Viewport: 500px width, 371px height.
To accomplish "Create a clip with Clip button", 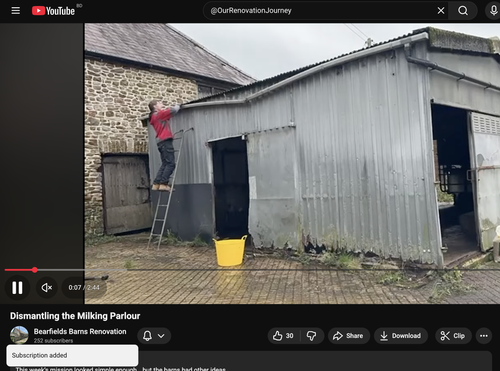I will (x=453, y=336).
